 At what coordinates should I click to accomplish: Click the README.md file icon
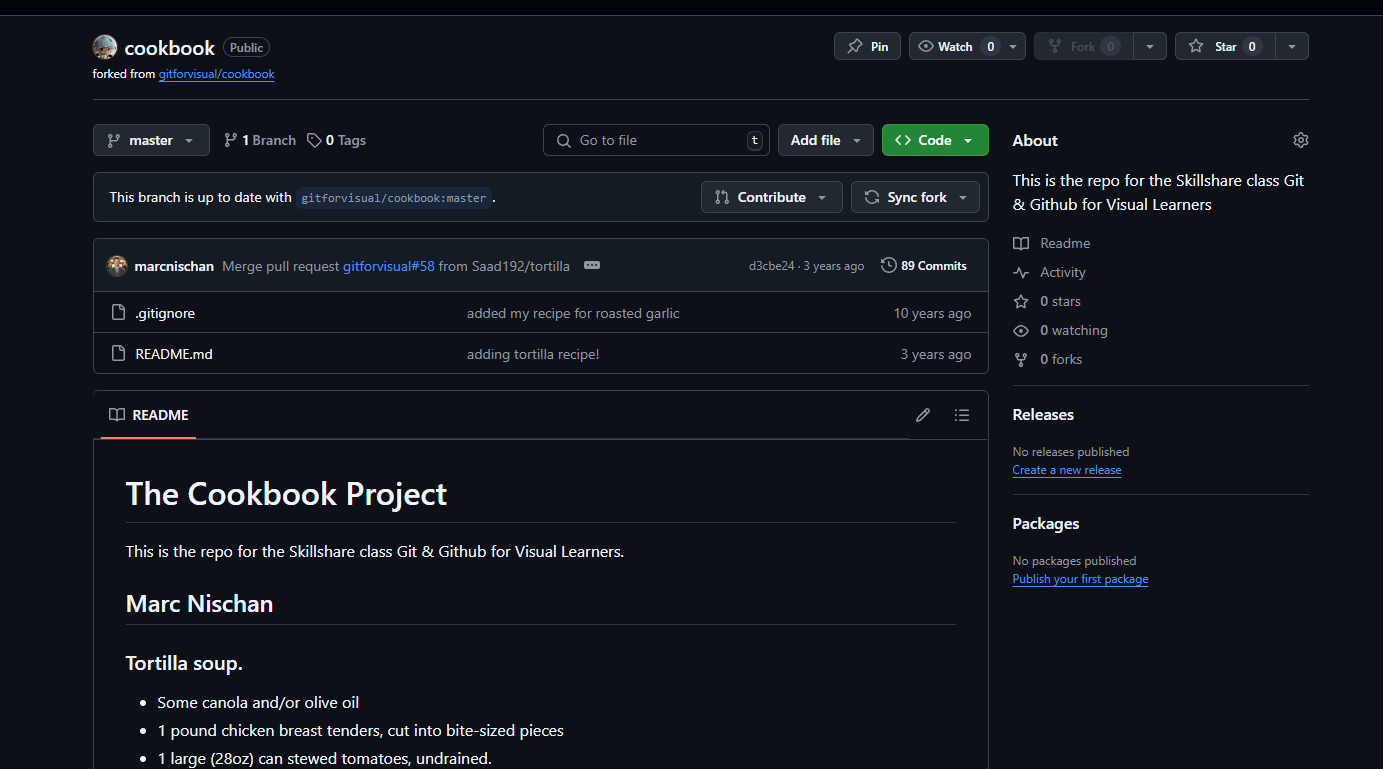[118, 354]
